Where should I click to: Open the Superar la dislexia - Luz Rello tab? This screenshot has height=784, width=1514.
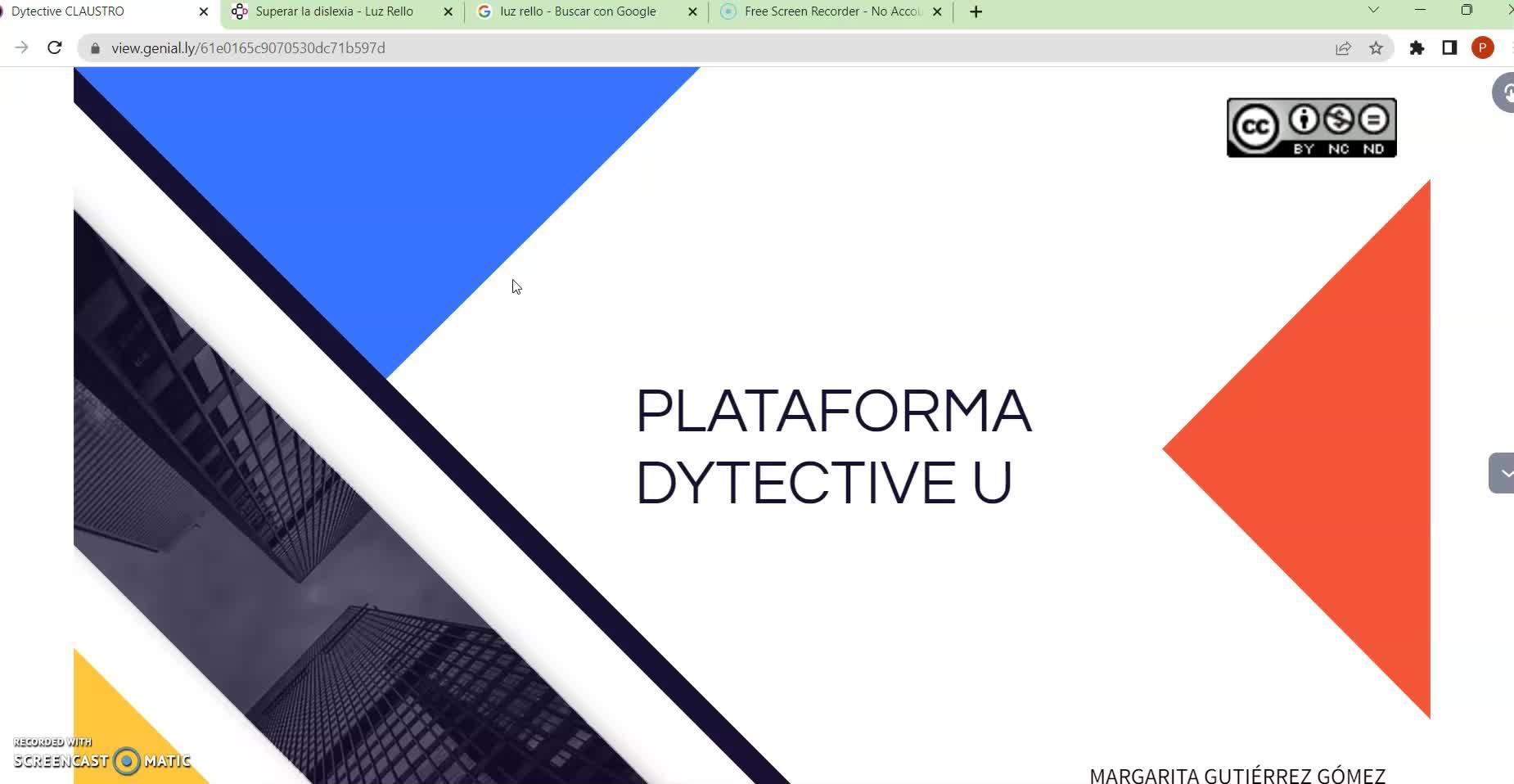(344, 12)
